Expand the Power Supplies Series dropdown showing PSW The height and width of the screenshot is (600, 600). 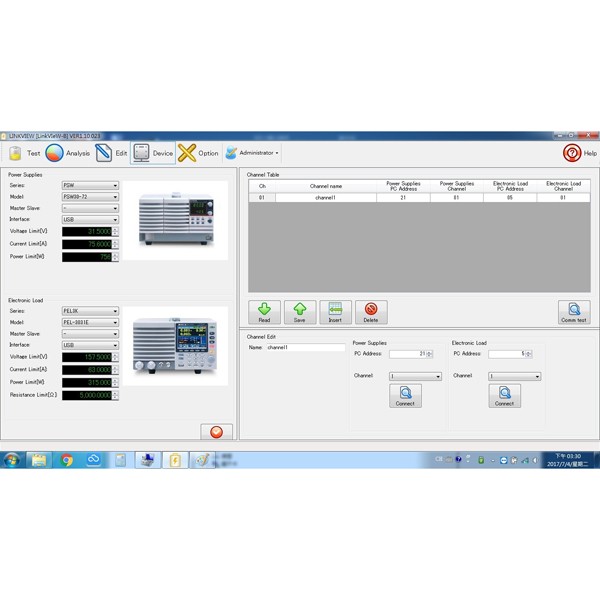90,185
